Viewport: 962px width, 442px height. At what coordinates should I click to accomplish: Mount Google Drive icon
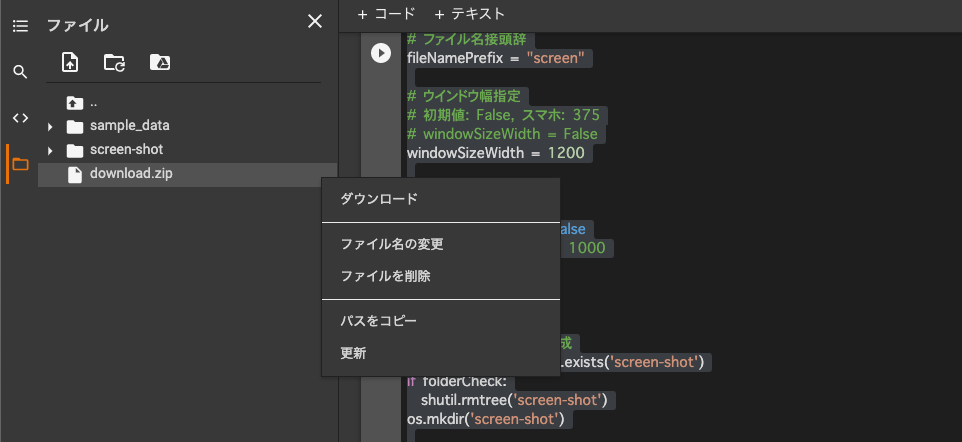coord(160,62)
